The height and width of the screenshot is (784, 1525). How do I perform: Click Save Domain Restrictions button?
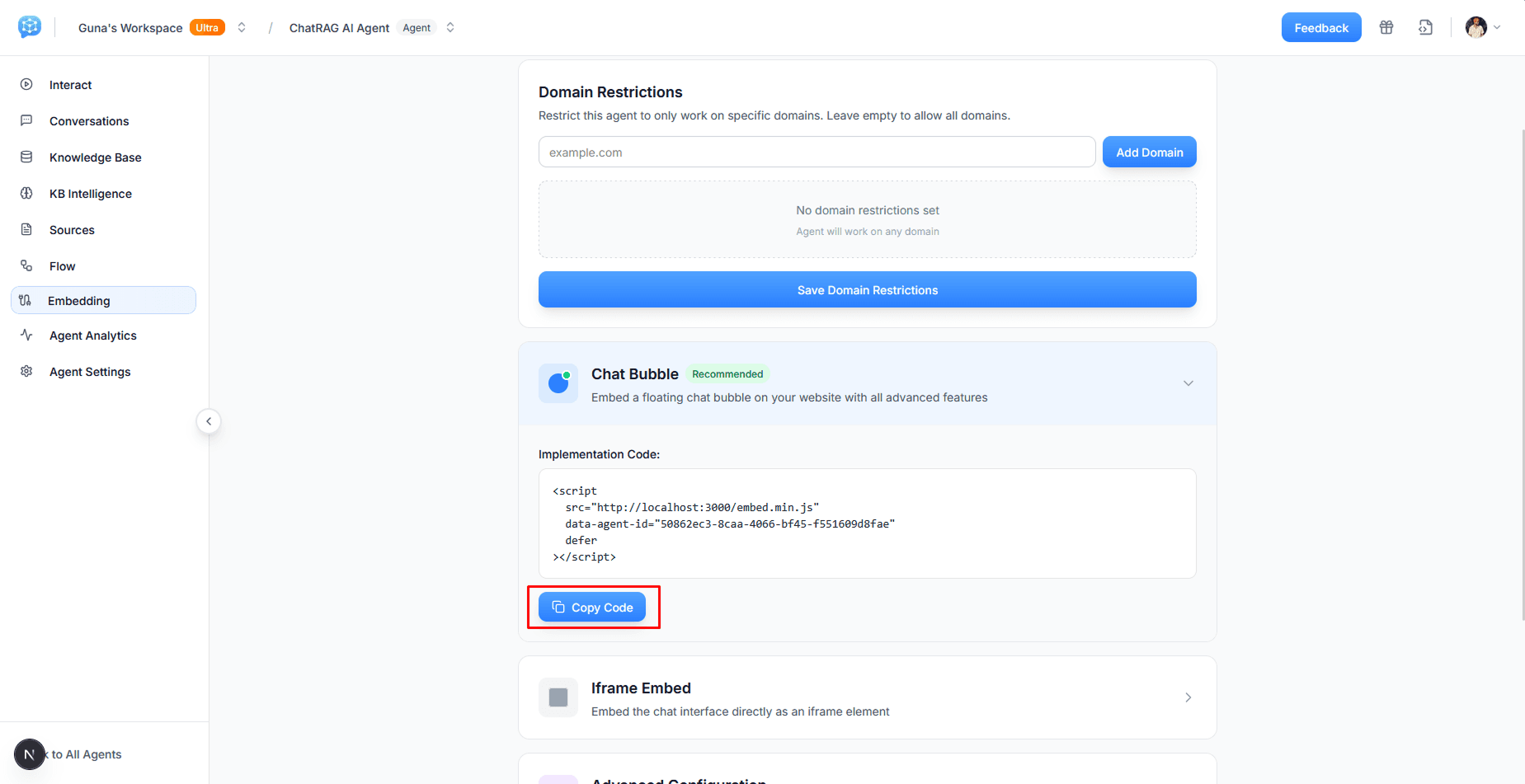[x=867, y=289]
